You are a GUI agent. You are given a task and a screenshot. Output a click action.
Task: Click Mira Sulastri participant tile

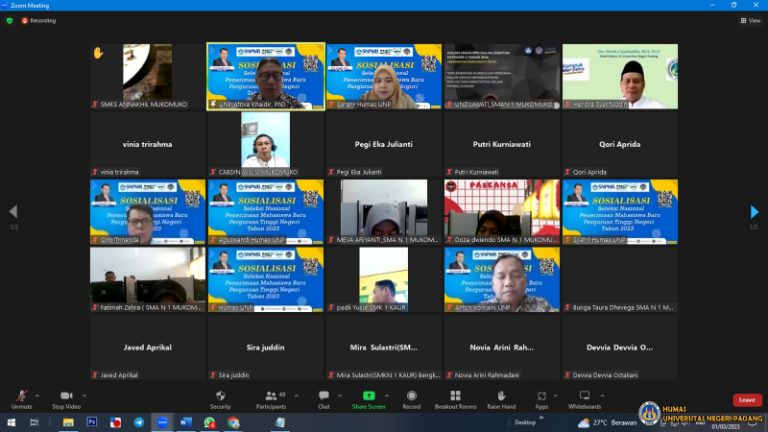384,347
